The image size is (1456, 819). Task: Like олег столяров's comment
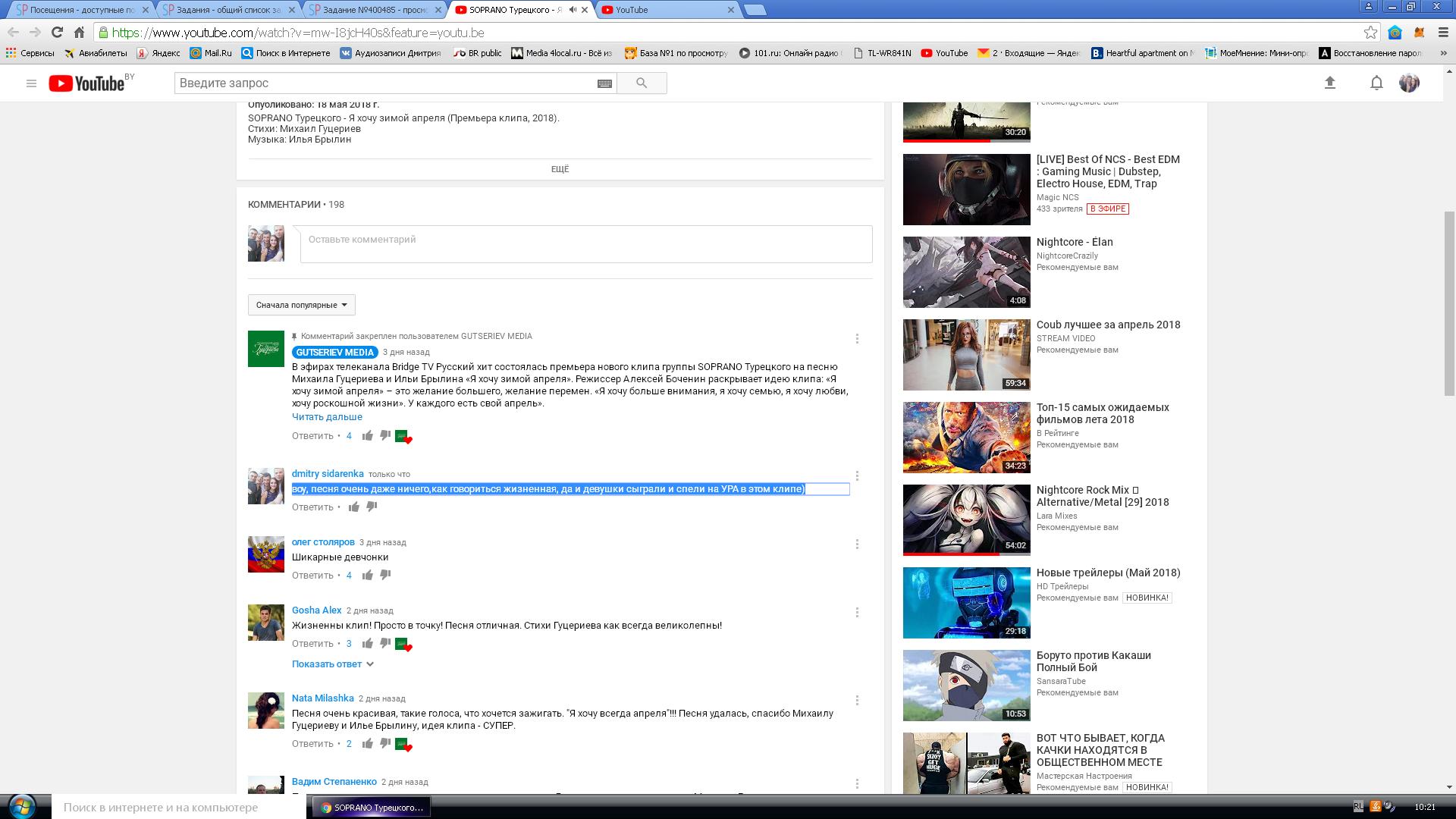367,576
